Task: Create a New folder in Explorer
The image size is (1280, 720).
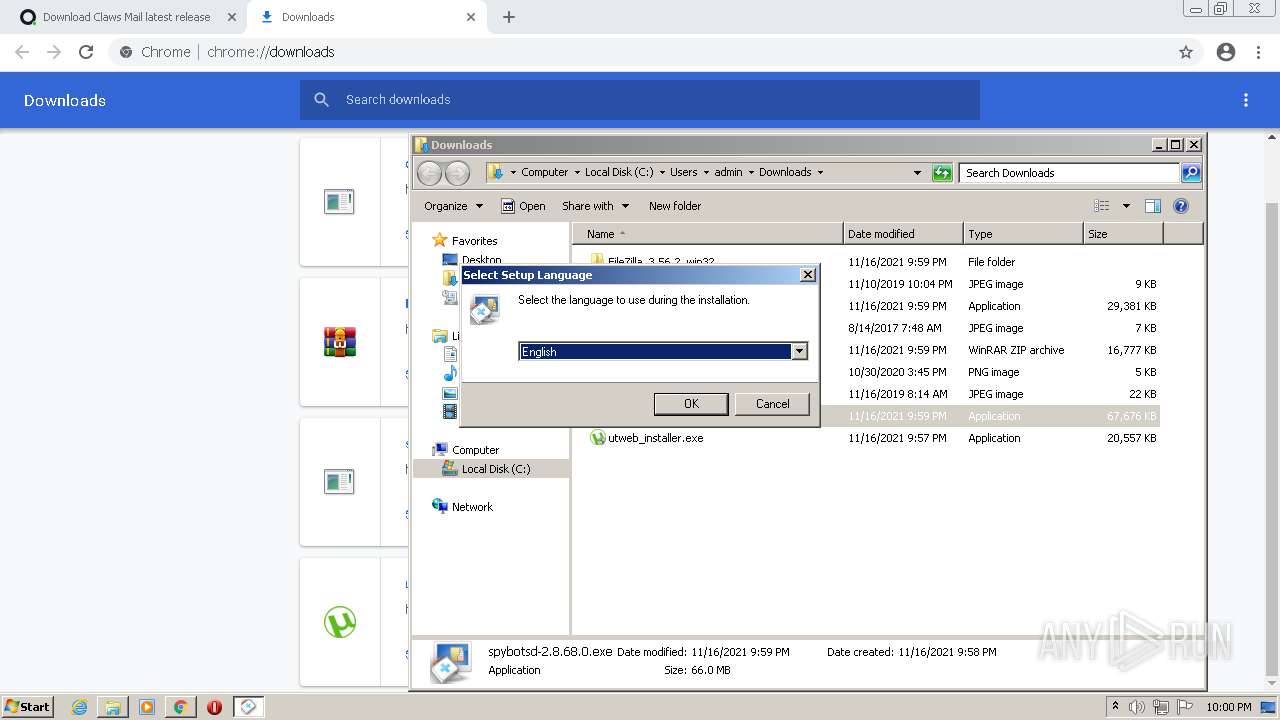Action: pos(675,206)
